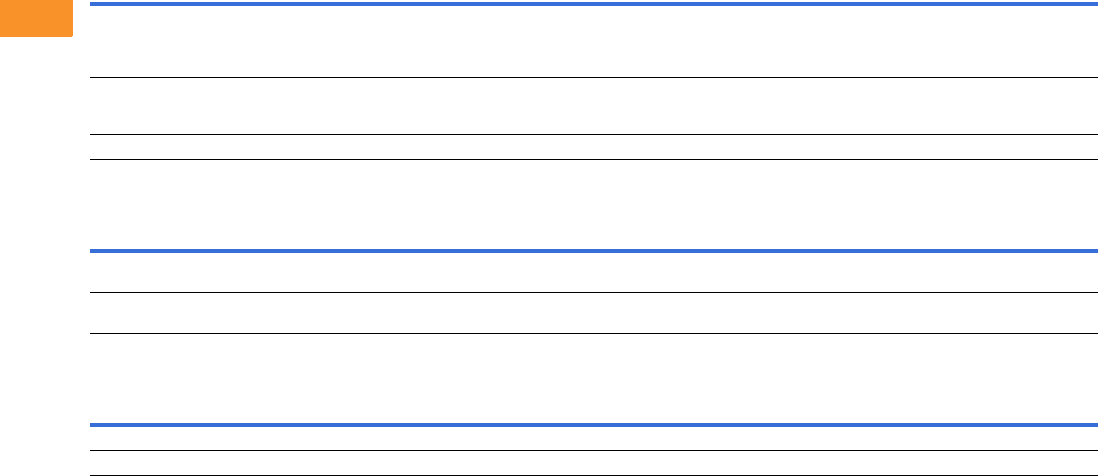Select the first row of the bottom table

tap(594, 438)
